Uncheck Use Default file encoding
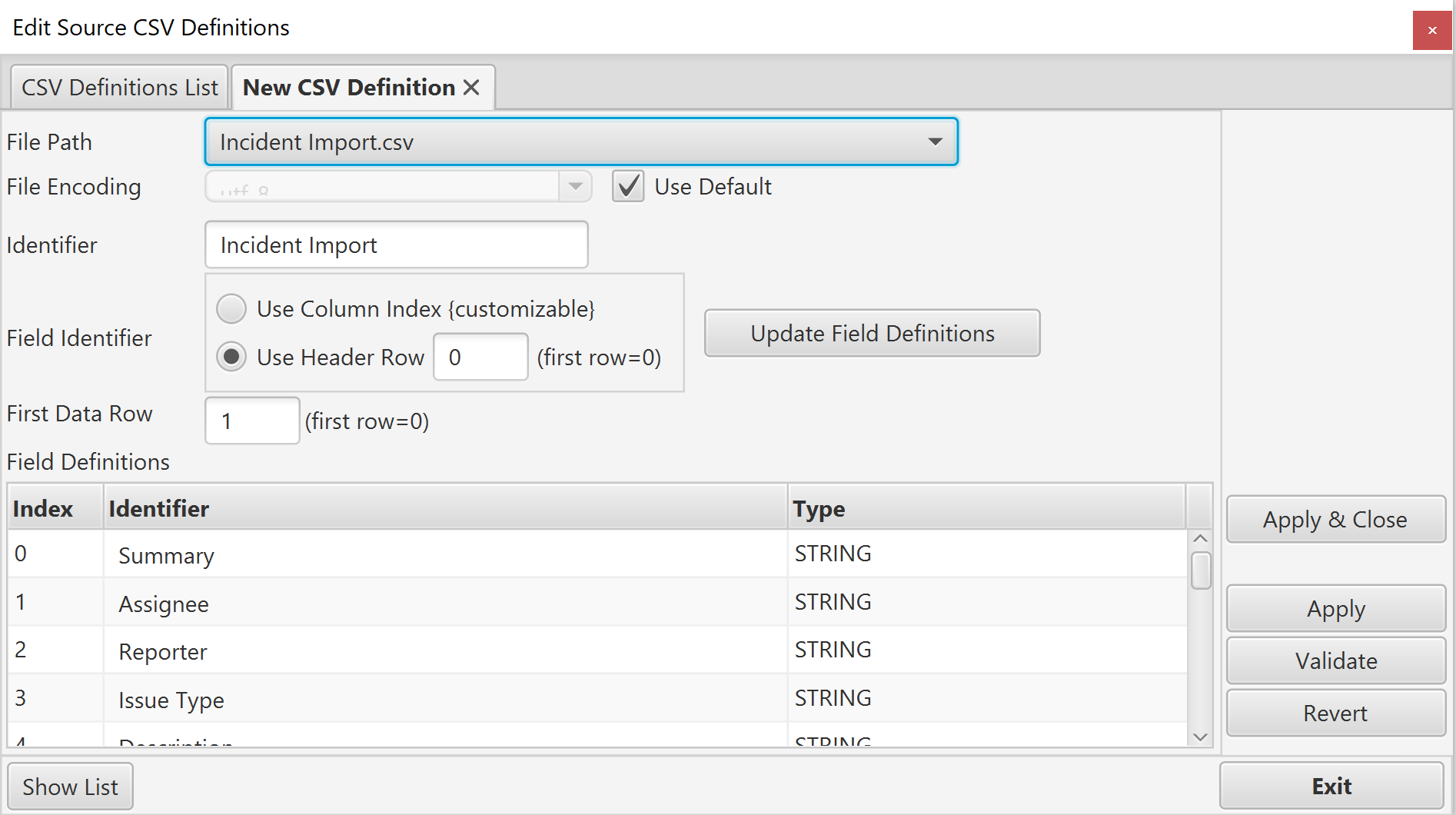The height and width of the screenshot is (815, 1456). 627,186
